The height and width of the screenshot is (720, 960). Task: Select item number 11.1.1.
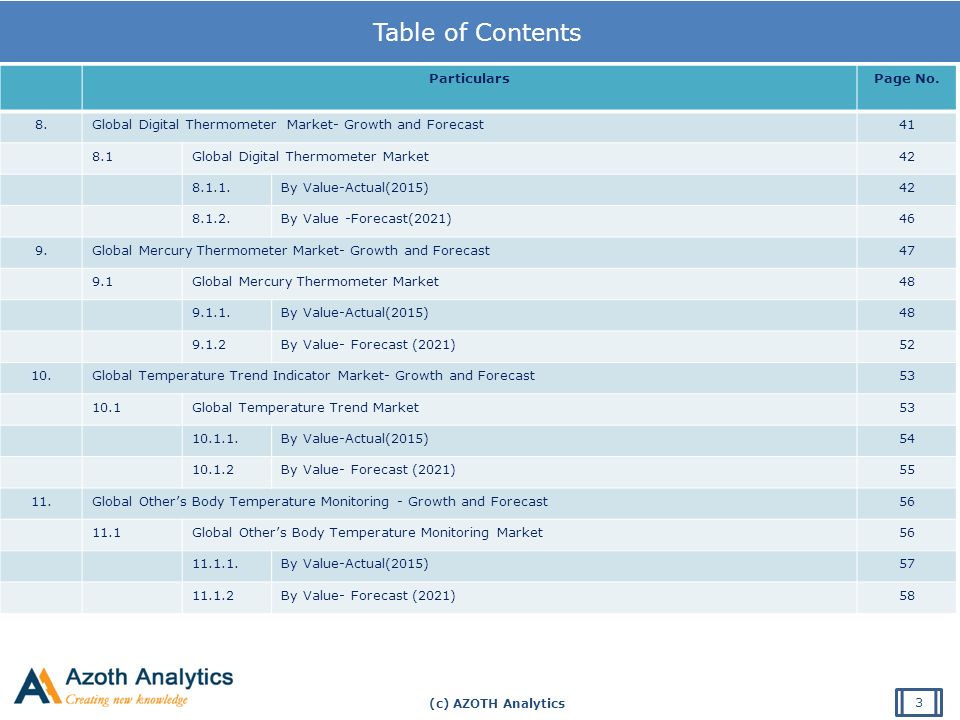click(215, 564)
